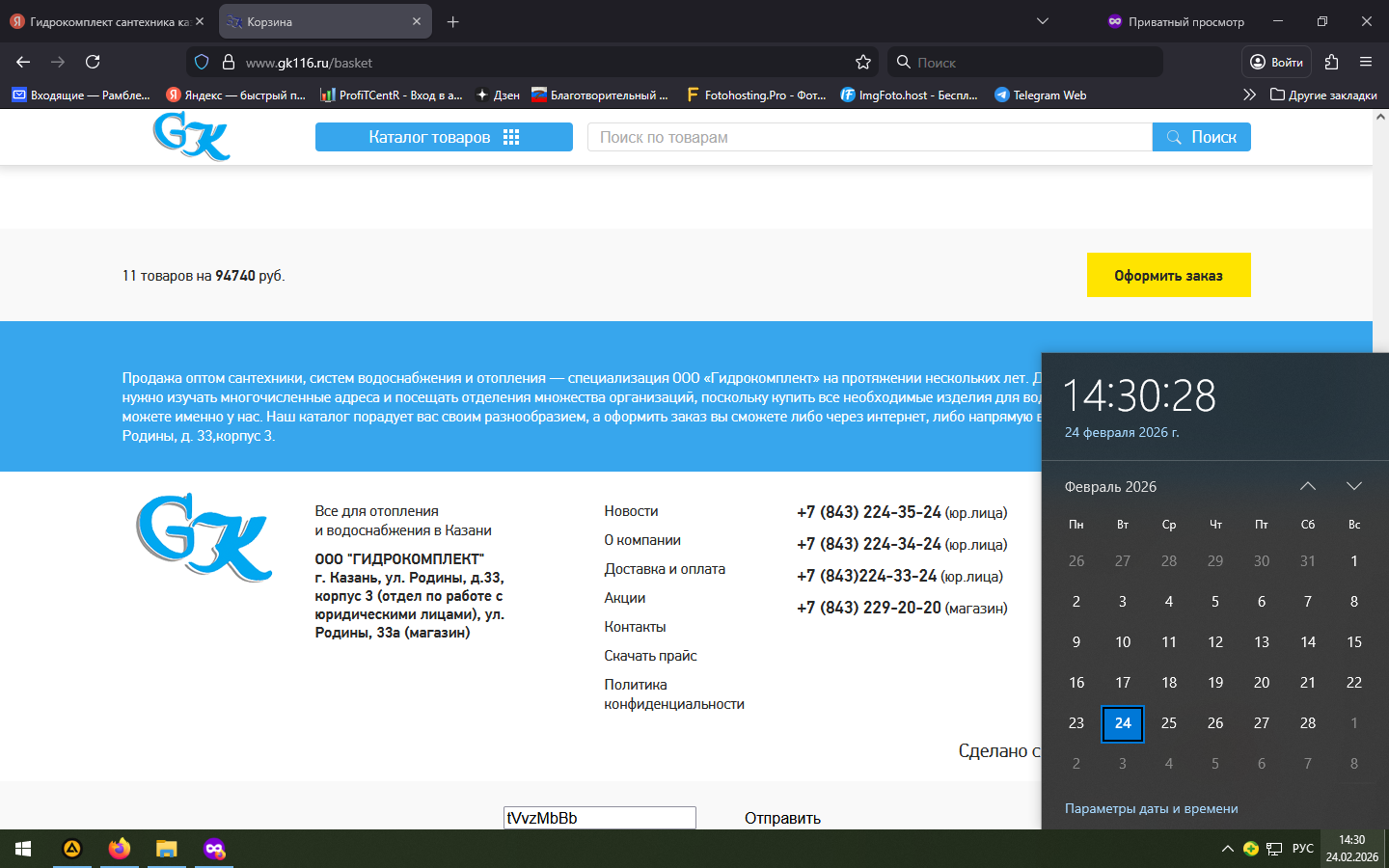Show hidden system tray icons

1227,849
